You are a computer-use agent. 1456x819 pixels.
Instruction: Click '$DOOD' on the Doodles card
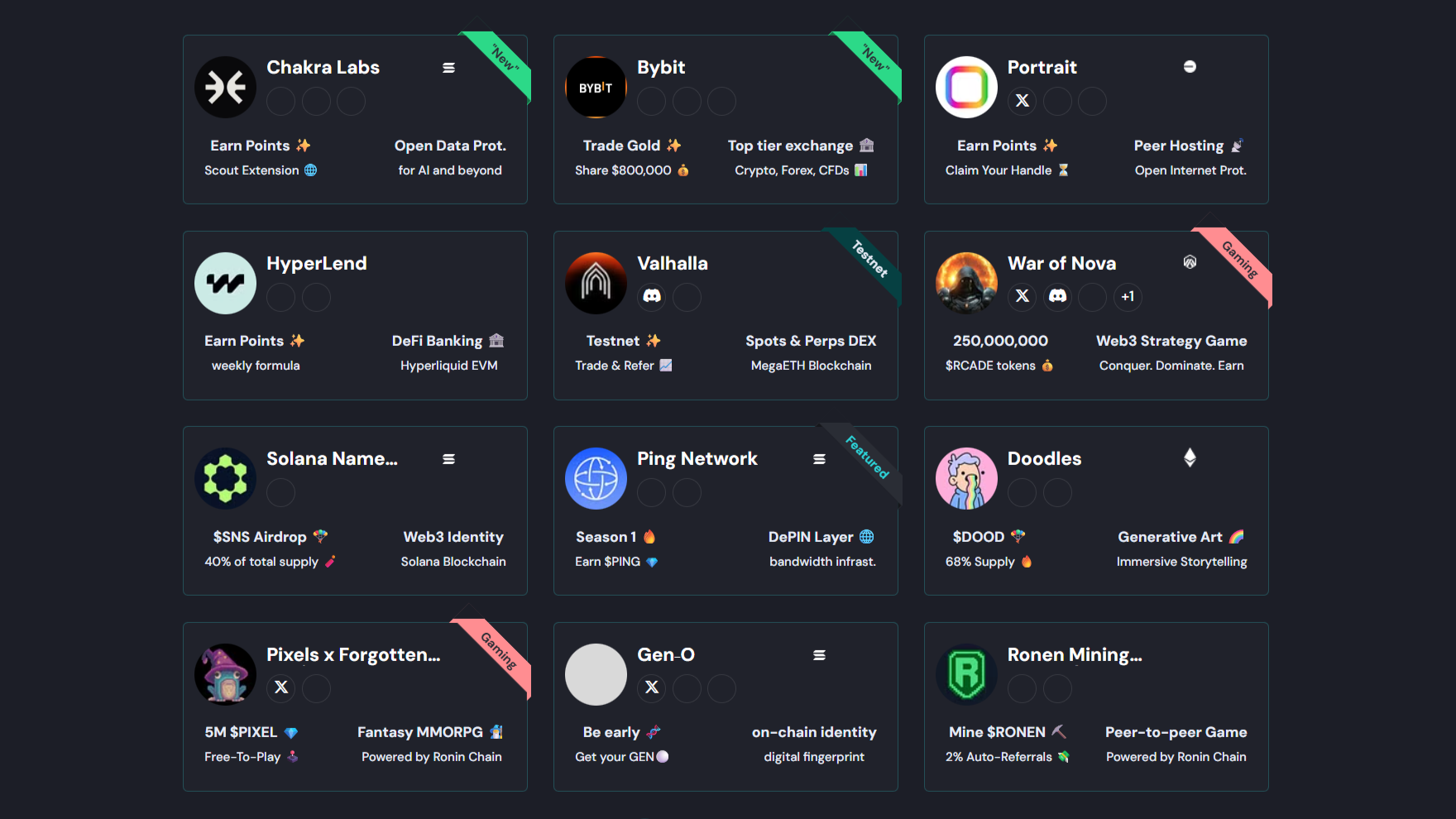point(989,537)
